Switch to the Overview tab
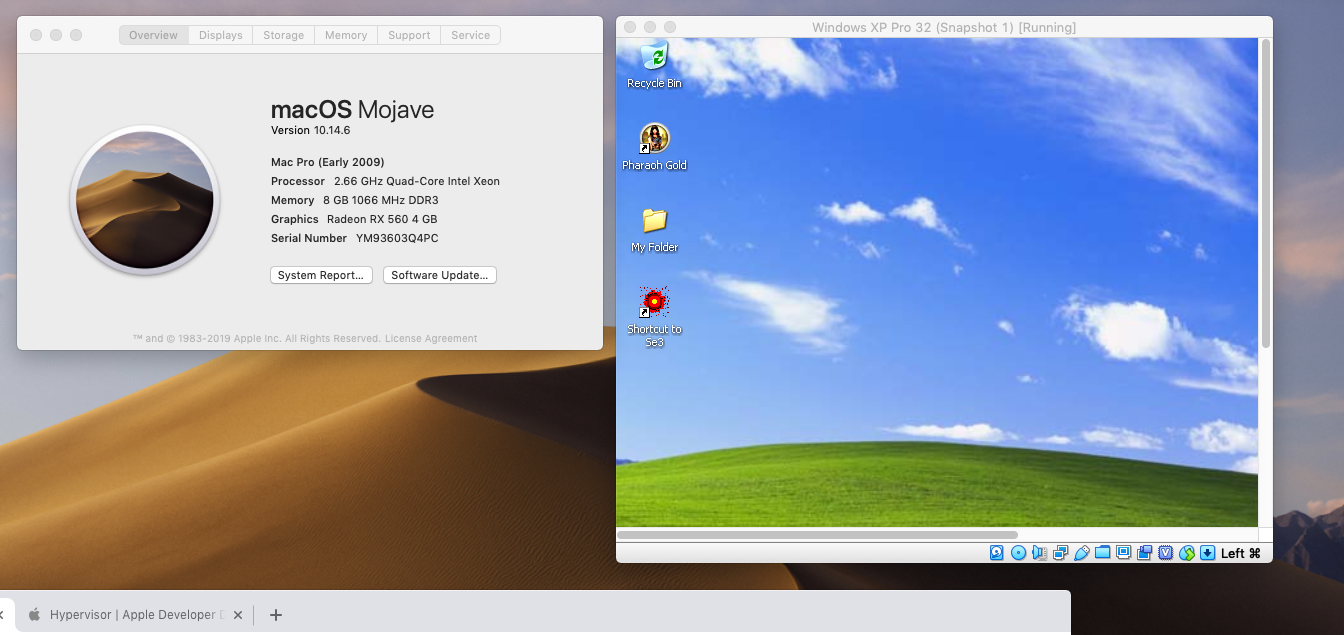Screen dimensions: 1344x635 153,35
